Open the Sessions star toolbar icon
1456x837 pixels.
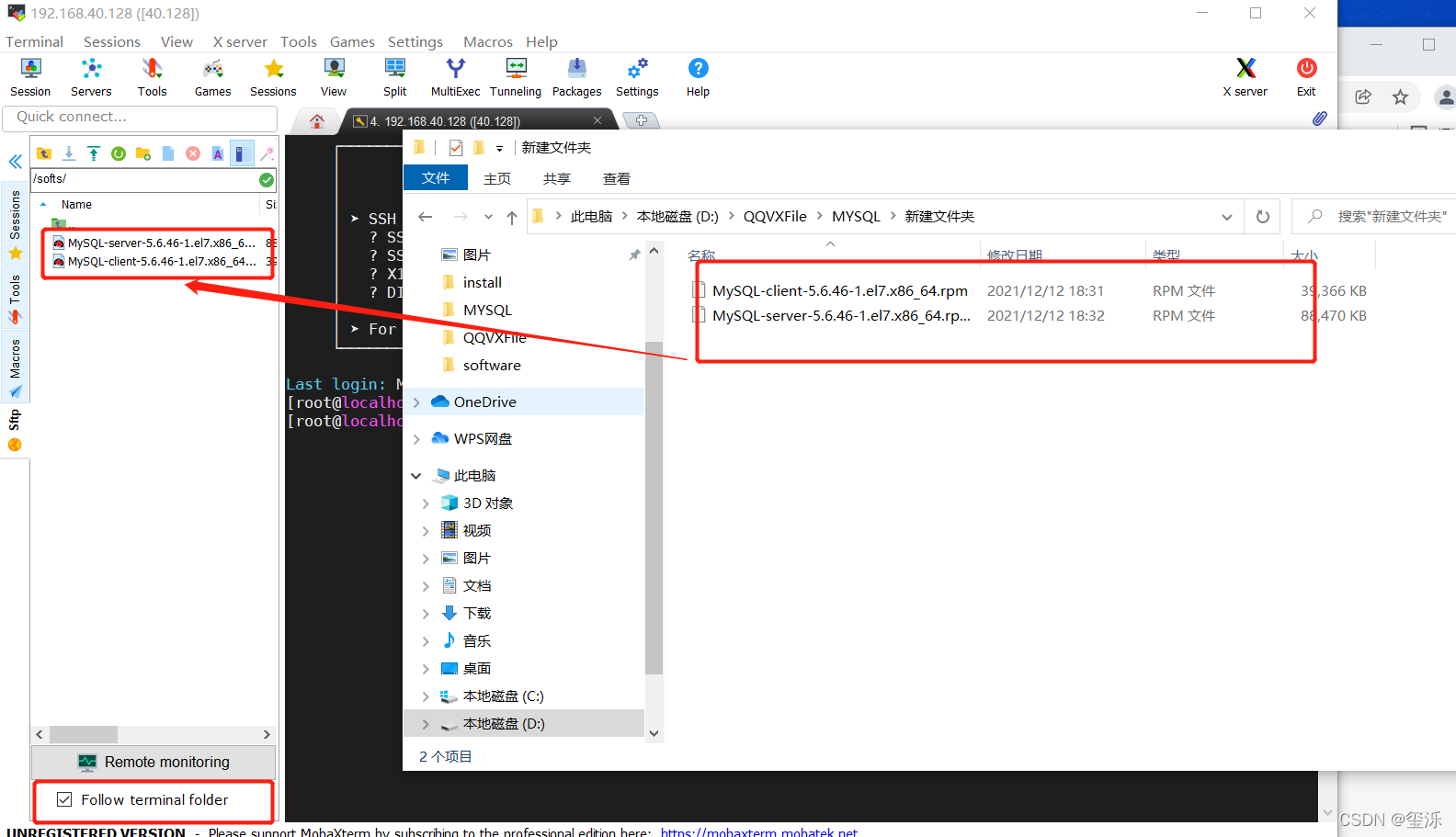point(273,77)
